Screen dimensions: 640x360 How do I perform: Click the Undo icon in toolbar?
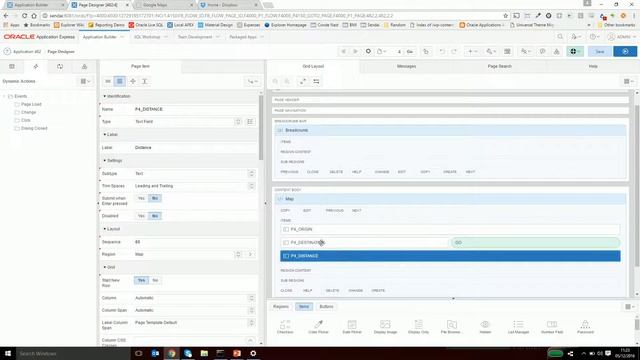(x=442, y=51)
